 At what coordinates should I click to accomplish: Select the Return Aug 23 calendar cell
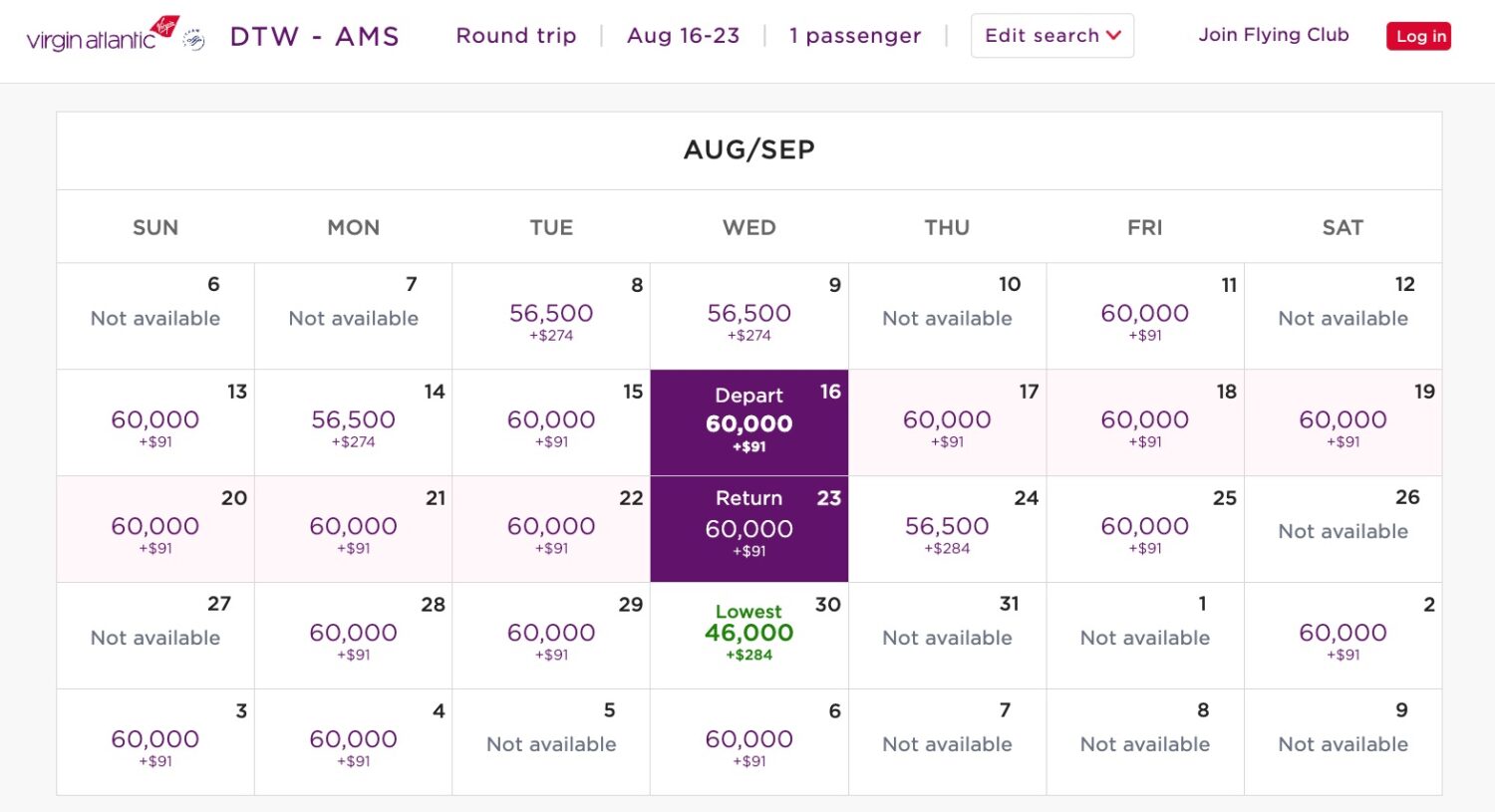pos(748,528)
